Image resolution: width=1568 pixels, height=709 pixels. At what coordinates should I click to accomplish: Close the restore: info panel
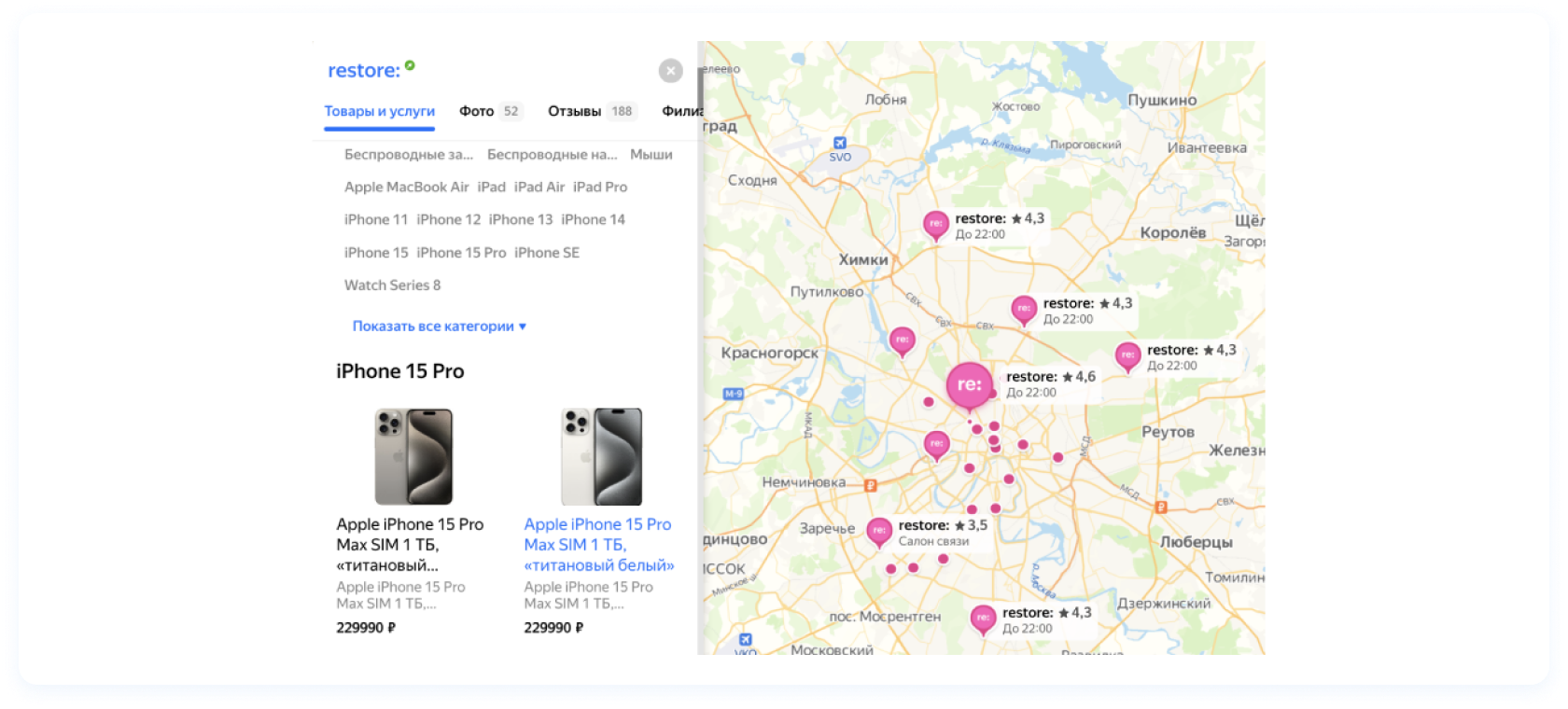[670, 71]
